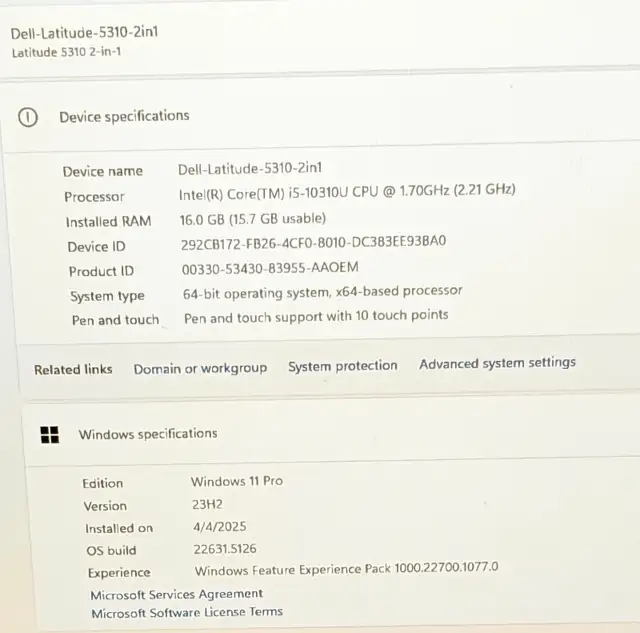Screen dimensions: 640x633
Task: Select the System type value 64-bit operating system
Action: 322,292
